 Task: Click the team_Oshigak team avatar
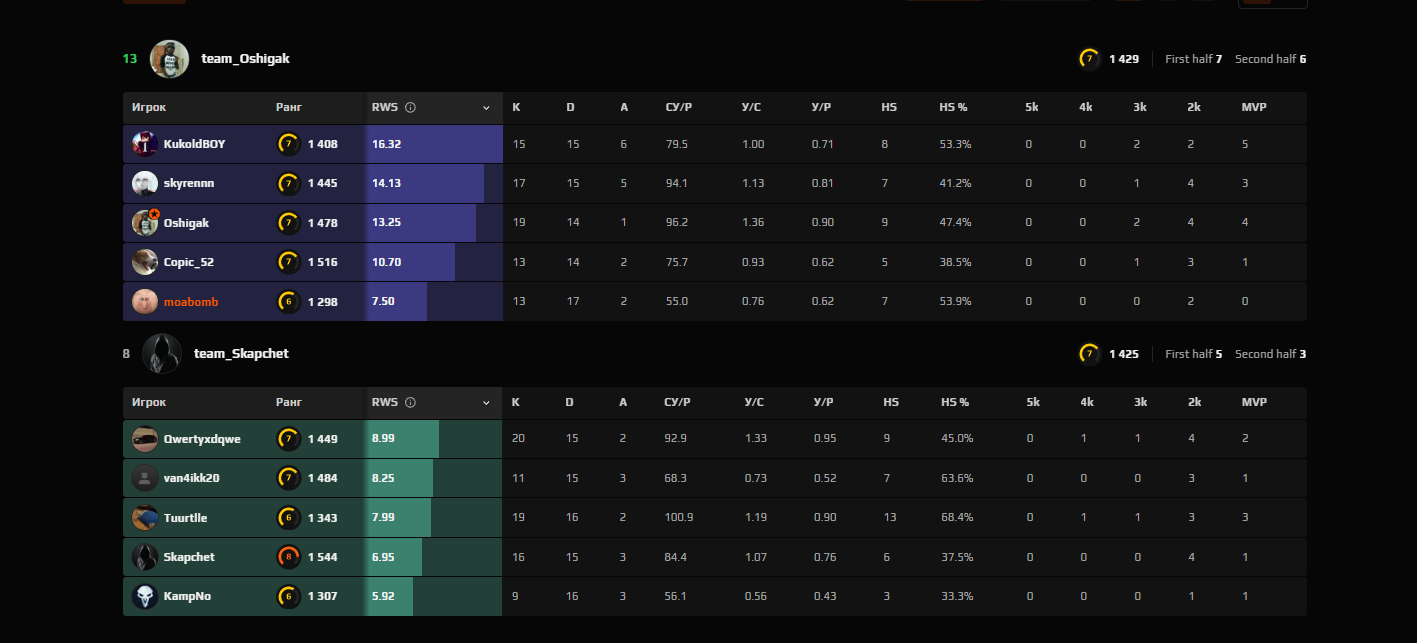170,59
